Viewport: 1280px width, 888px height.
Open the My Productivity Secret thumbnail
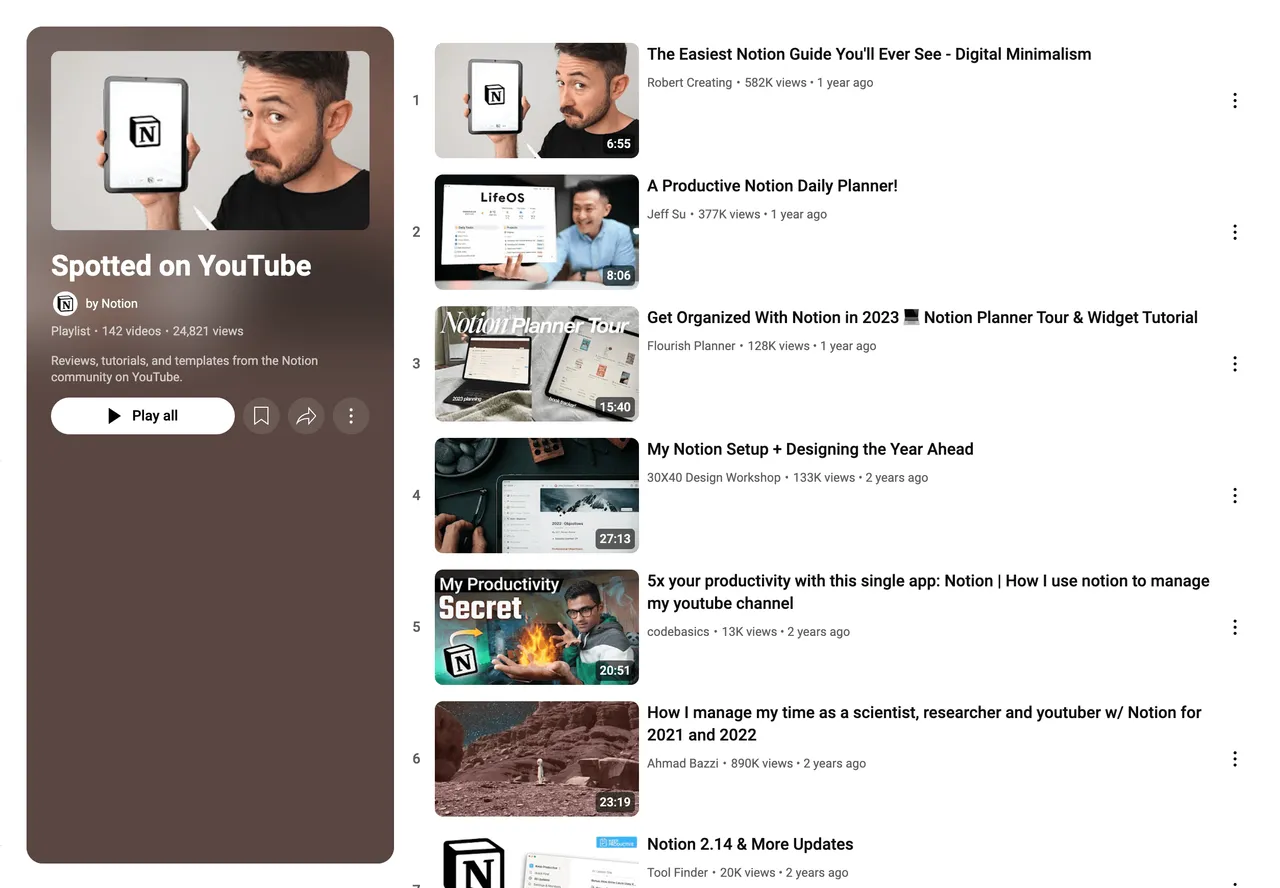coord(536,627)
